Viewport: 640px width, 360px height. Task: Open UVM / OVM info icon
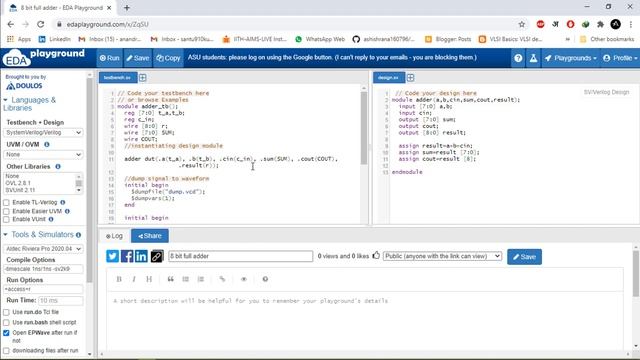point(47,144)
